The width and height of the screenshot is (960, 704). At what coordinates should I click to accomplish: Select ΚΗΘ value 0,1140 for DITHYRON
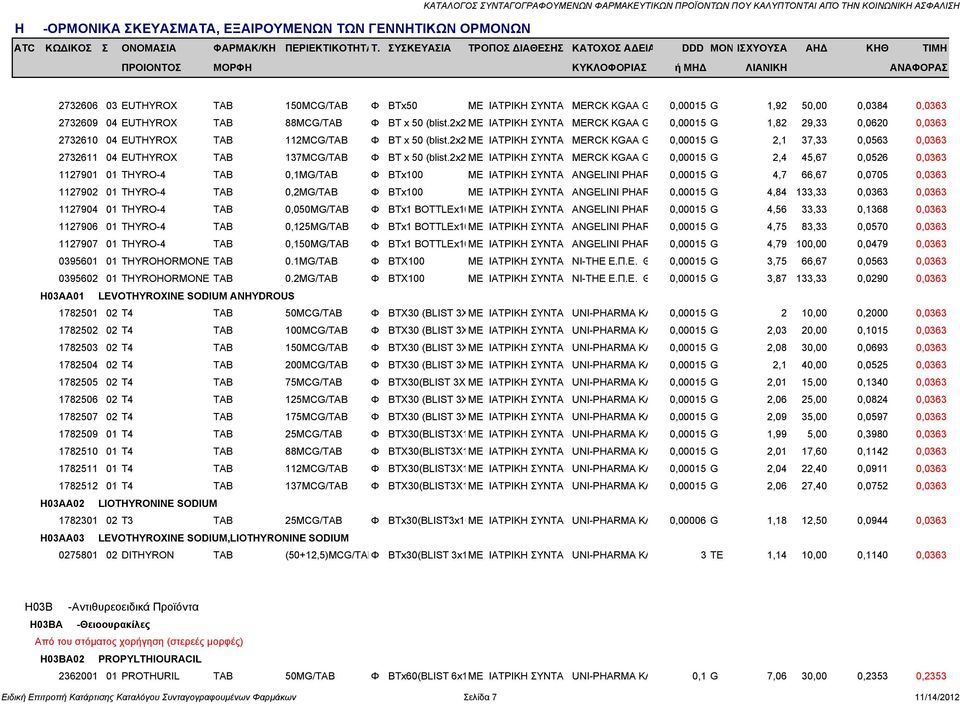point(872,555)
